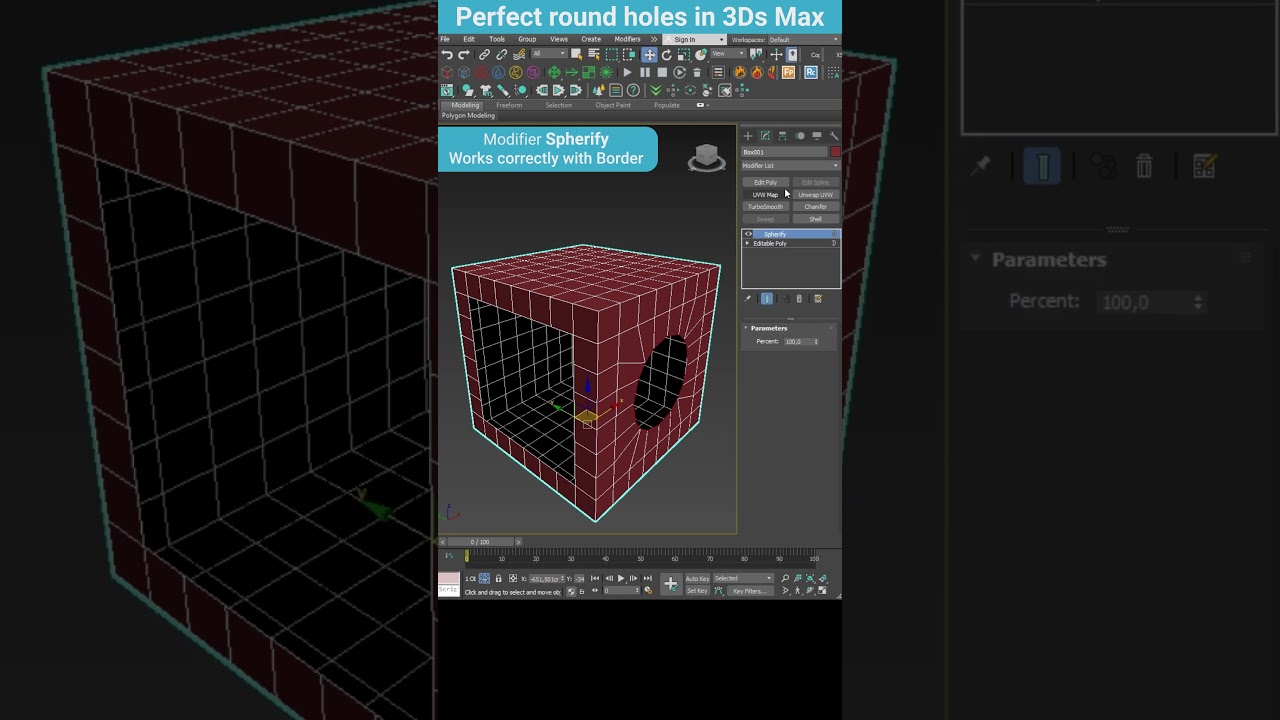Toggle the Selection Lock padlock
The image size is (1280, 720).
[x=498, y=578]
